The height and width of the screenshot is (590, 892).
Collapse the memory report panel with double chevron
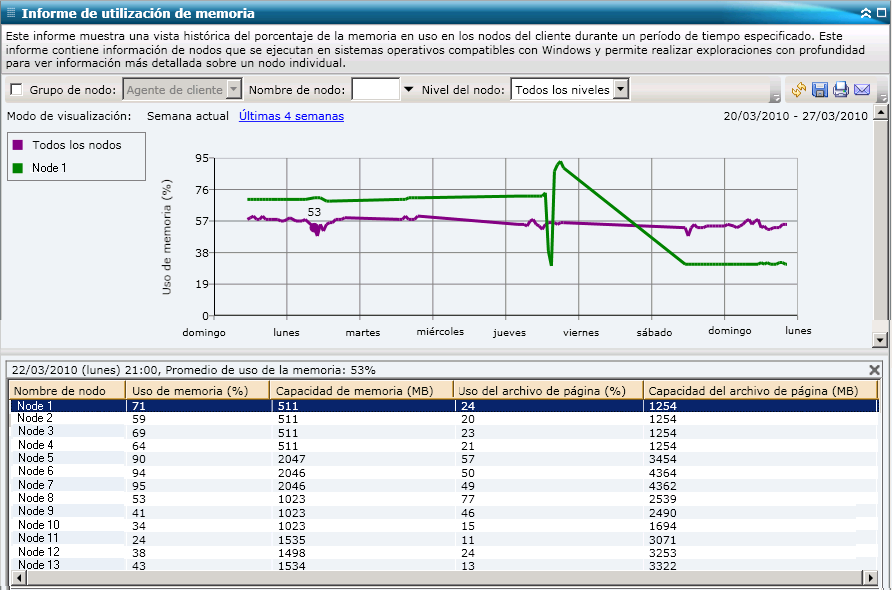tap(865, 13)
